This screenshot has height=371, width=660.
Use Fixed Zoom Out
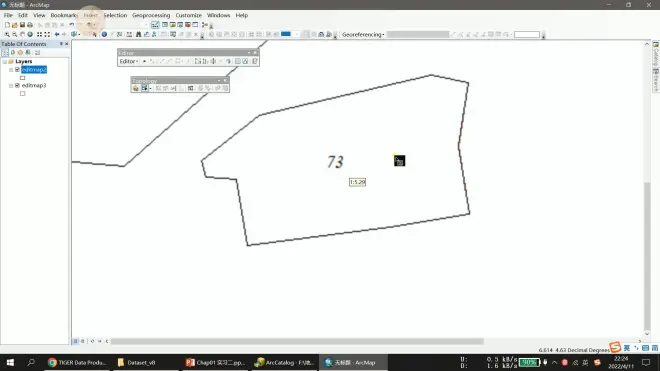point(47,35)
